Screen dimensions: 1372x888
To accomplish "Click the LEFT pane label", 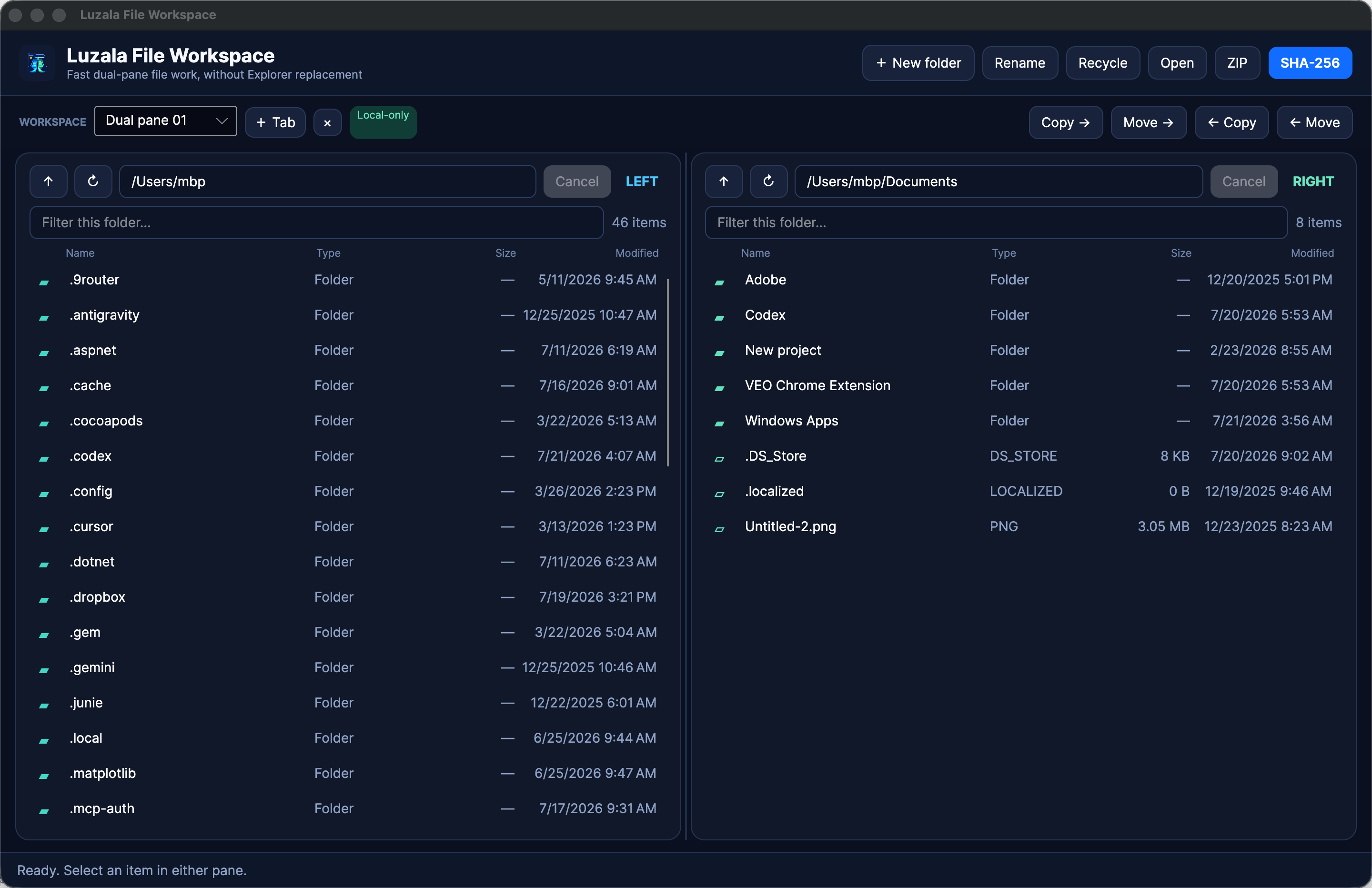I will pyautogui.click(x=642, y=182).
